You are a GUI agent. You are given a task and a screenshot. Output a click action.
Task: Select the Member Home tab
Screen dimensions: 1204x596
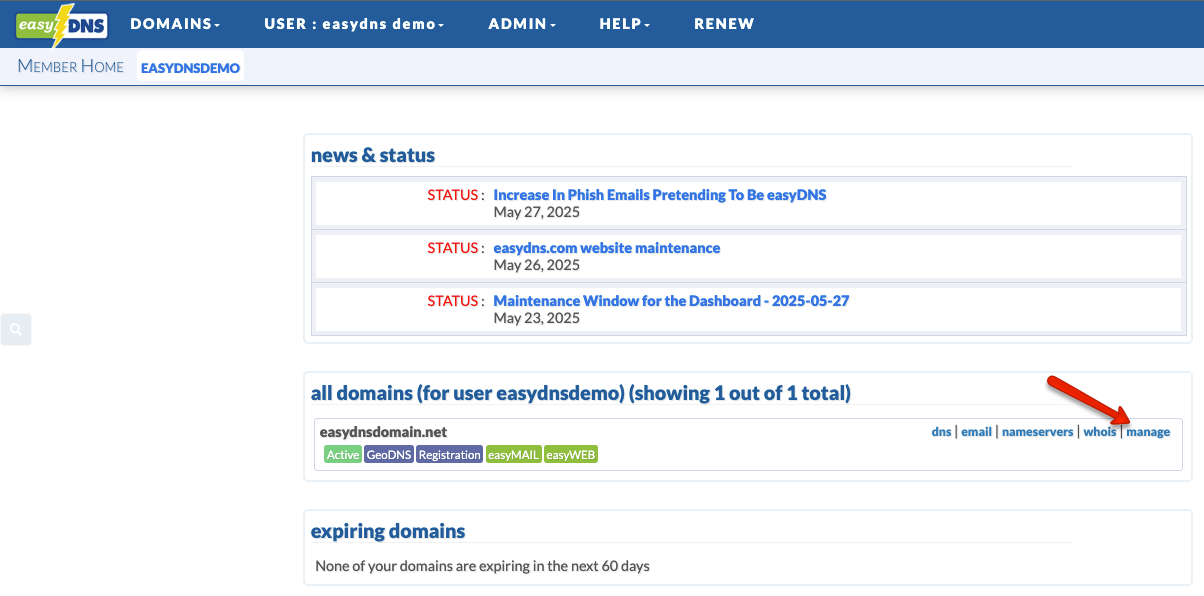(x=71, y=67)
